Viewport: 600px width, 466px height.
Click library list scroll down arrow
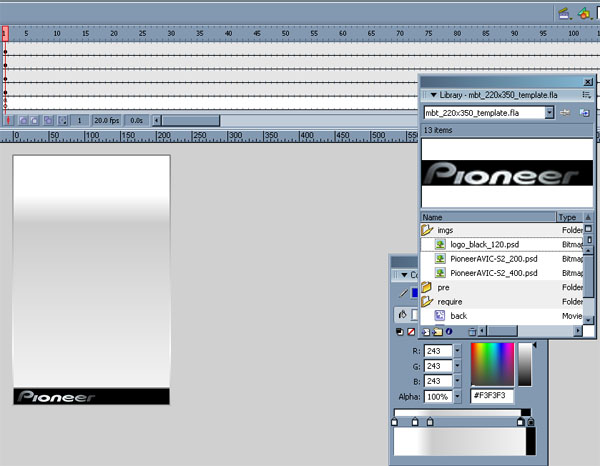pos(589,320)
